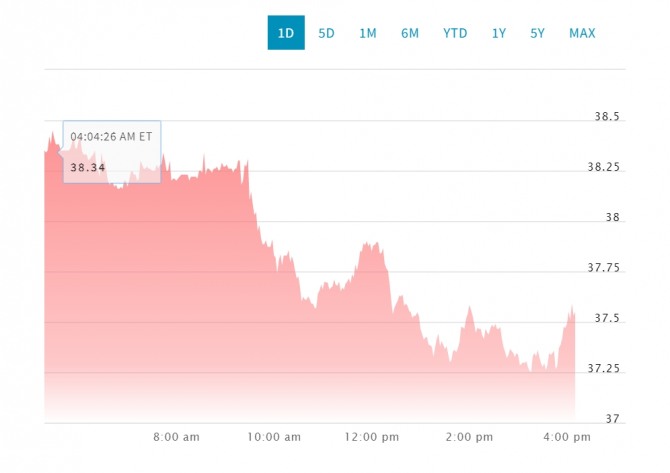Viewport: 670px width, 473px height.
Task: Choose the MAX range tab
Action: pos(582,33)
